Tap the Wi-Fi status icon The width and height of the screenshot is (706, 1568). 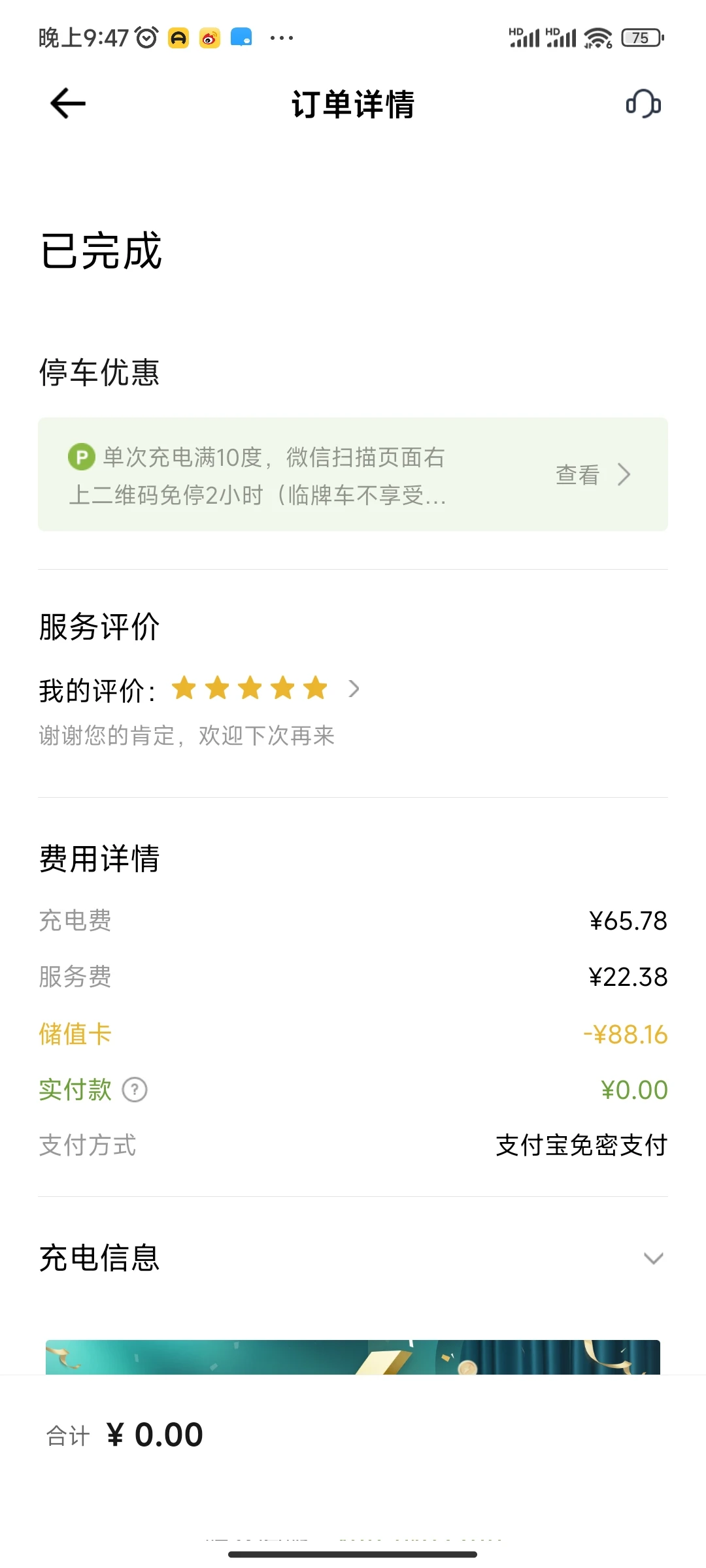pos(597,38)
